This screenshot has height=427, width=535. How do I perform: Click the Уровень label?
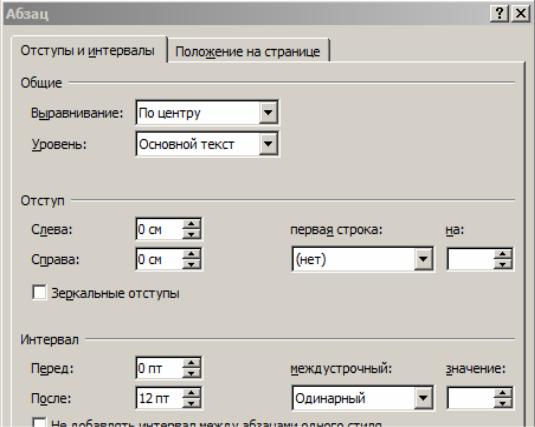coord(59,144)
